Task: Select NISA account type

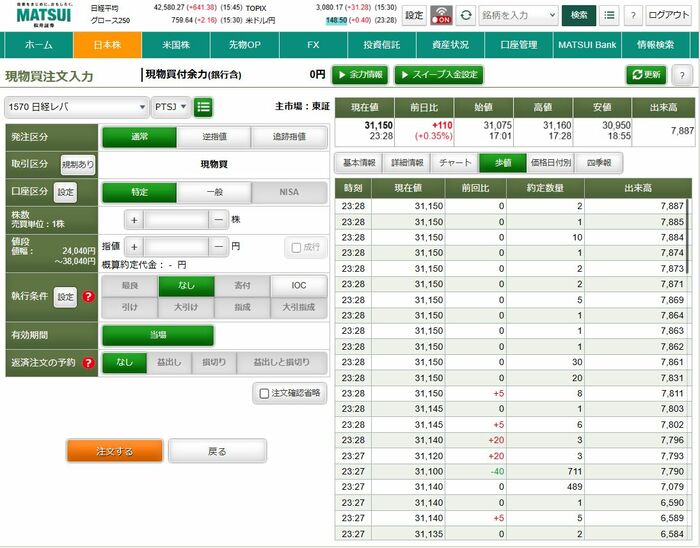Action: [289, 192]
